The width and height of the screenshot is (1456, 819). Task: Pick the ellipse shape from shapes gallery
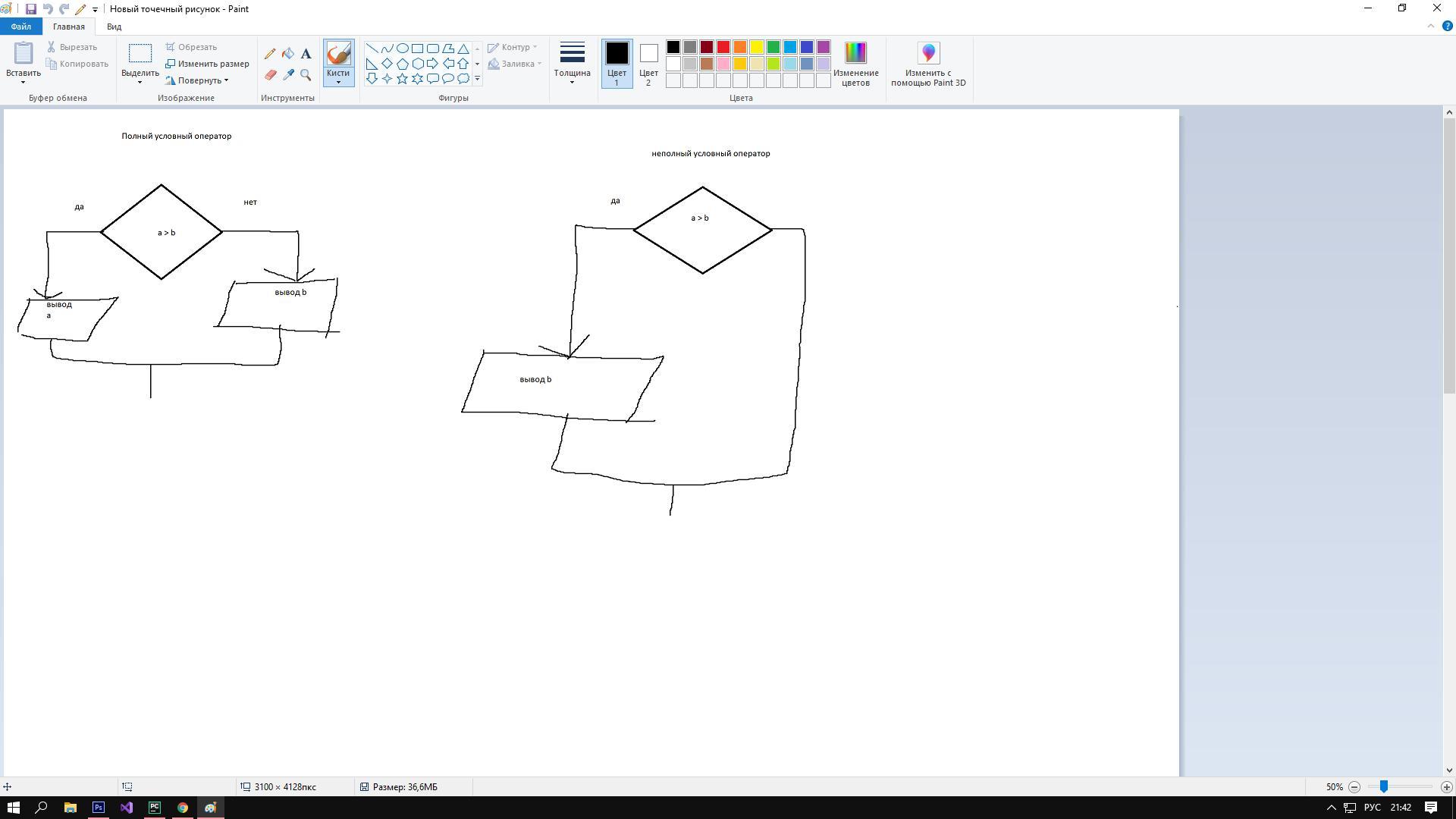[402, 49]
